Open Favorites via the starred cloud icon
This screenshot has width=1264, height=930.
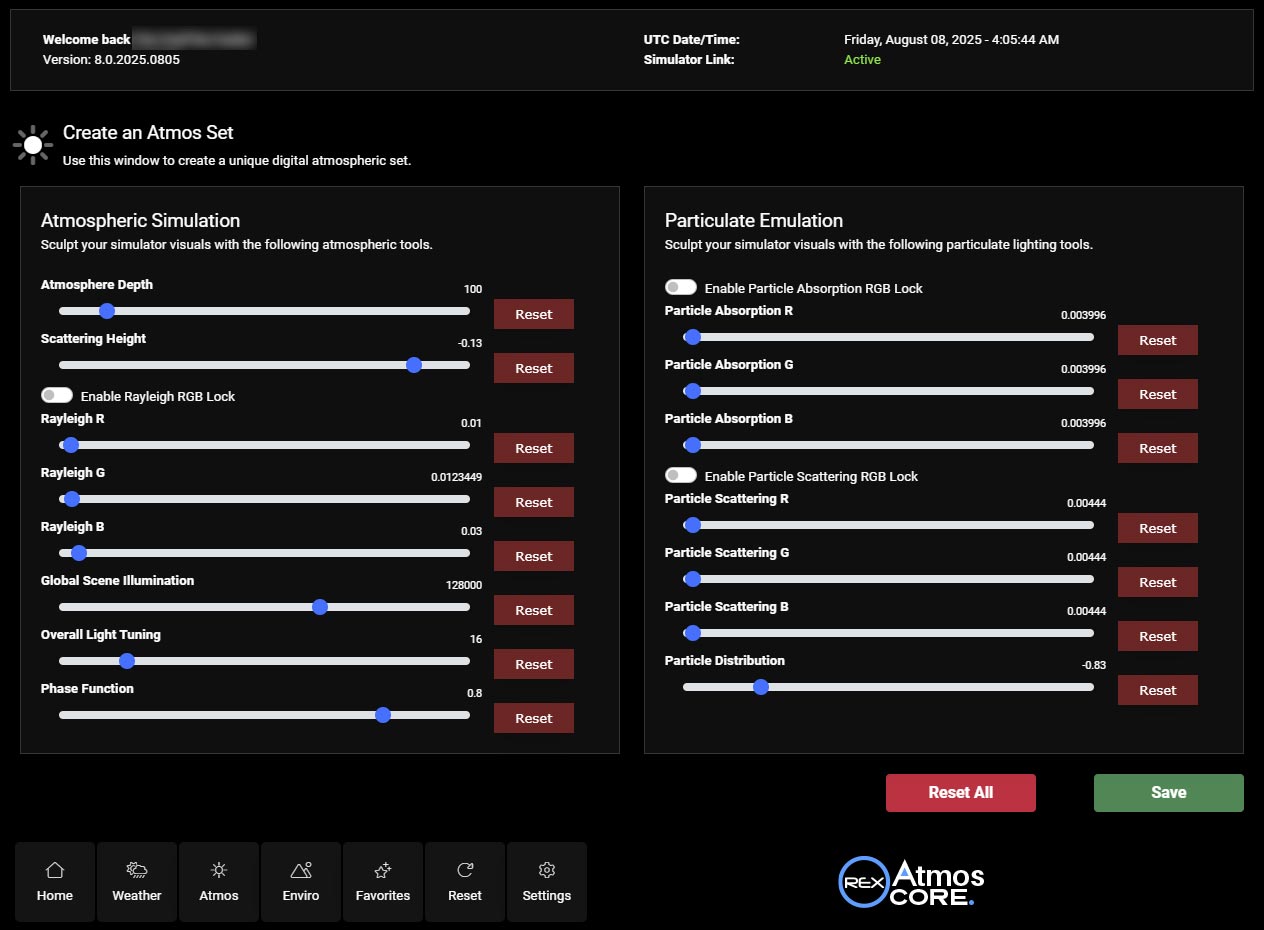coord(382,870)
